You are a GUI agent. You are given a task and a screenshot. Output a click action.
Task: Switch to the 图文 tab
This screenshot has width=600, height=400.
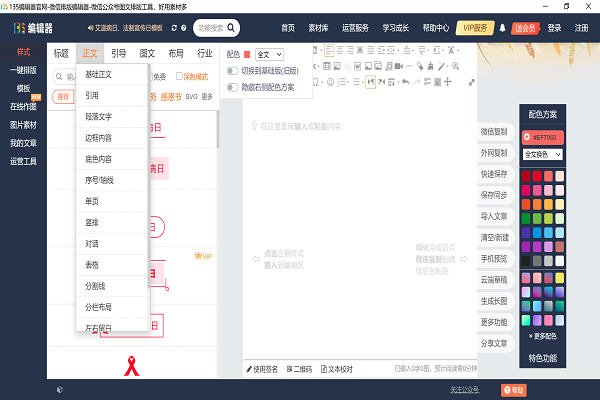(148, 53)
